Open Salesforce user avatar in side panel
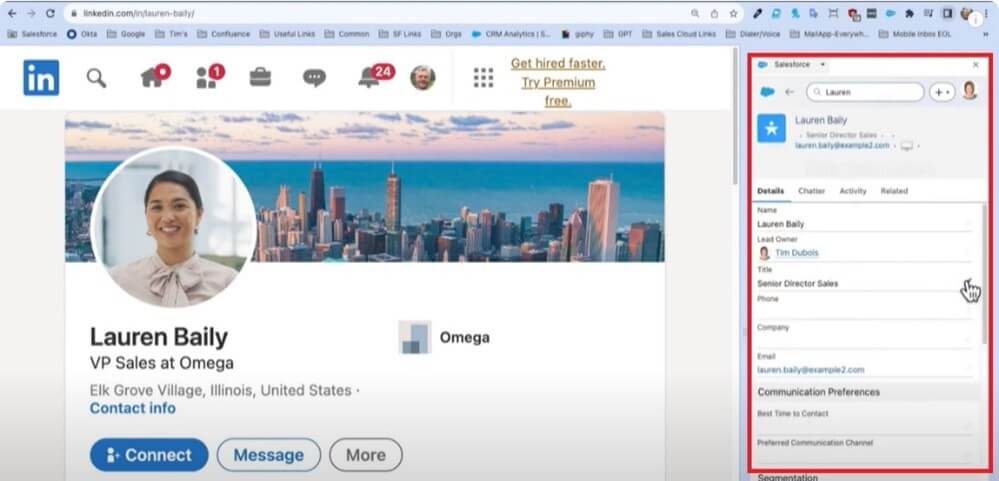The image size is (999, 481). coord(969,90)
